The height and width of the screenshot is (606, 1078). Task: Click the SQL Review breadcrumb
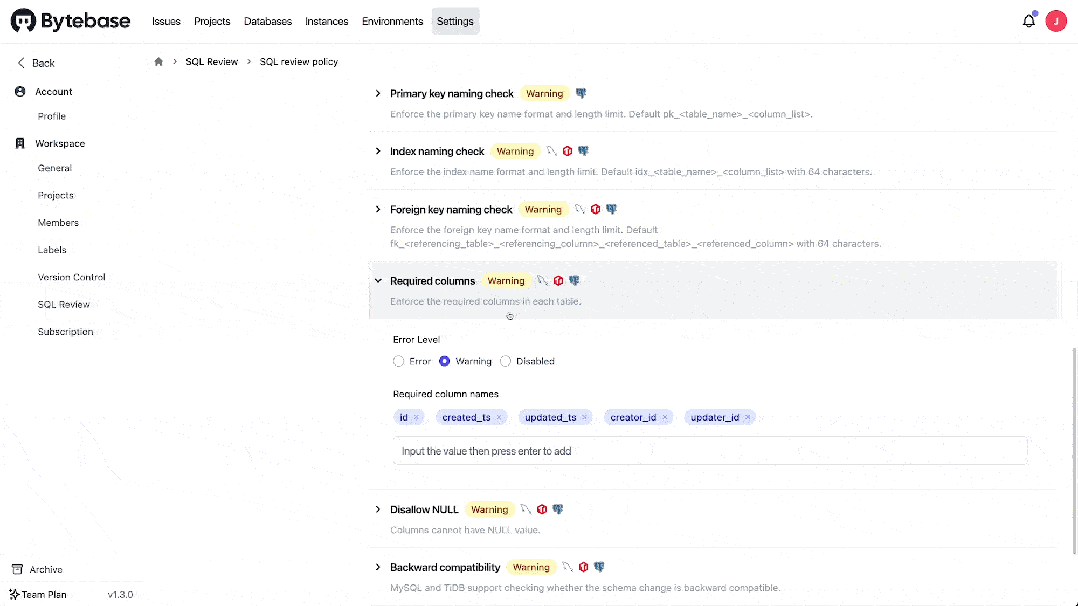point(212,61)
